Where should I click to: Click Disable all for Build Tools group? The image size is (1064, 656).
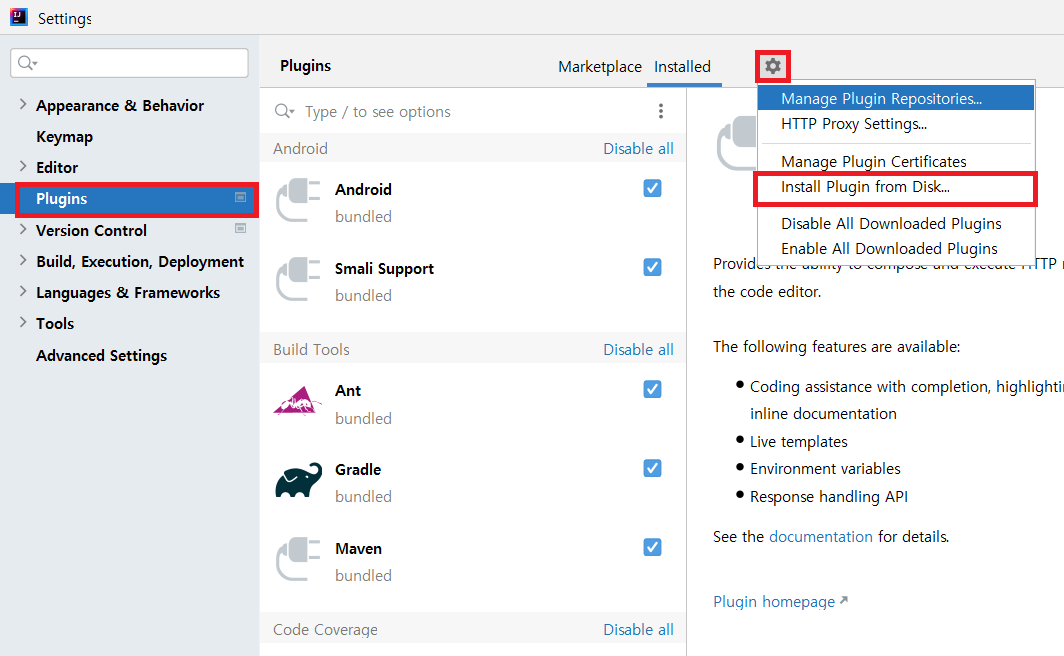coord(639,349)
